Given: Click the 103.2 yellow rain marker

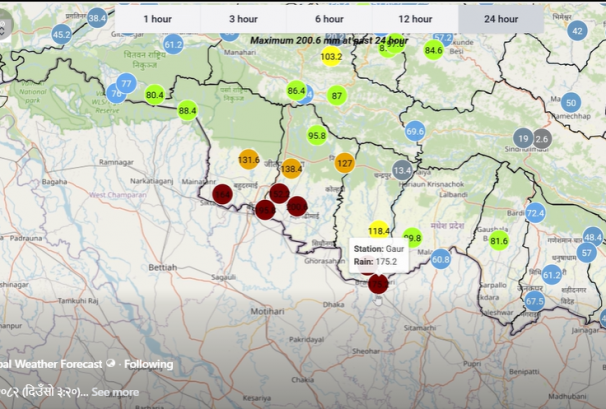Looking at the screenshot, I should click(x=331, y=57).
